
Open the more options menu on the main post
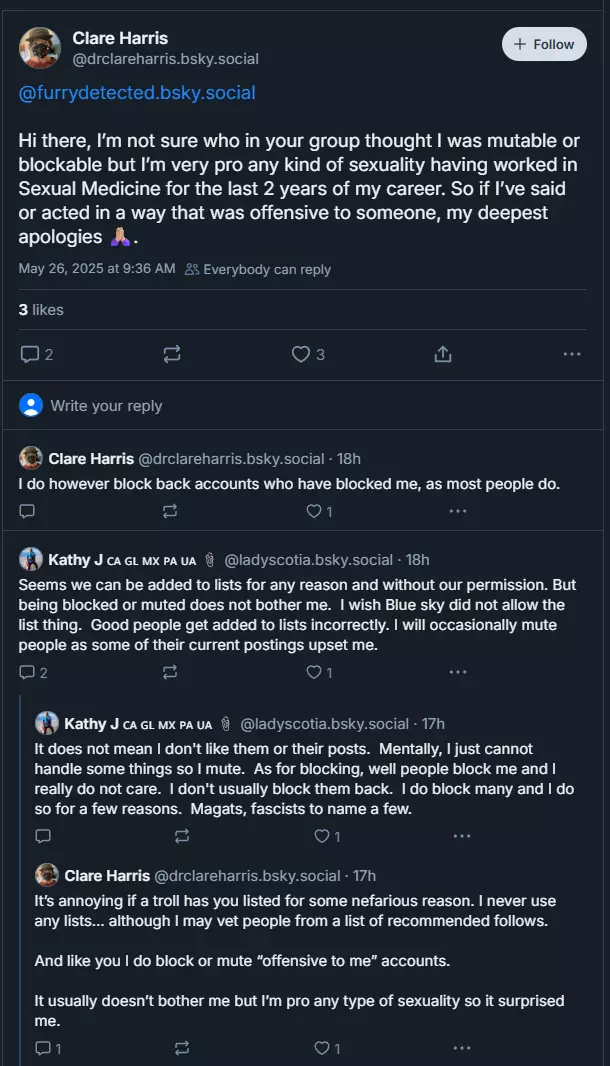[572, 354]
